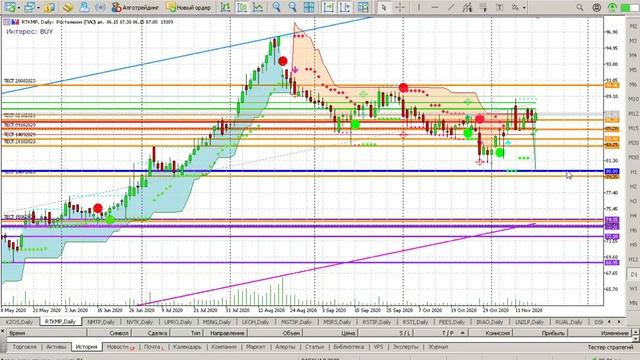
Task: Pick the equidistant channel tool
Action: (467, 7)
